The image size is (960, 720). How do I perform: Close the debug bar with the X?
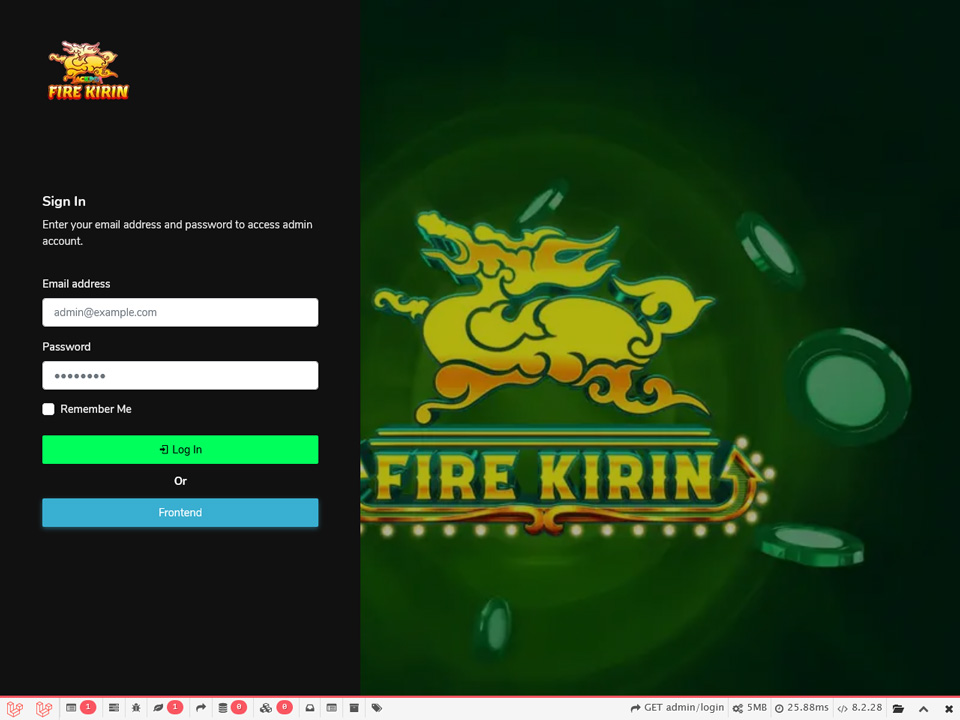pyautogui.click(x=949, y=708)
